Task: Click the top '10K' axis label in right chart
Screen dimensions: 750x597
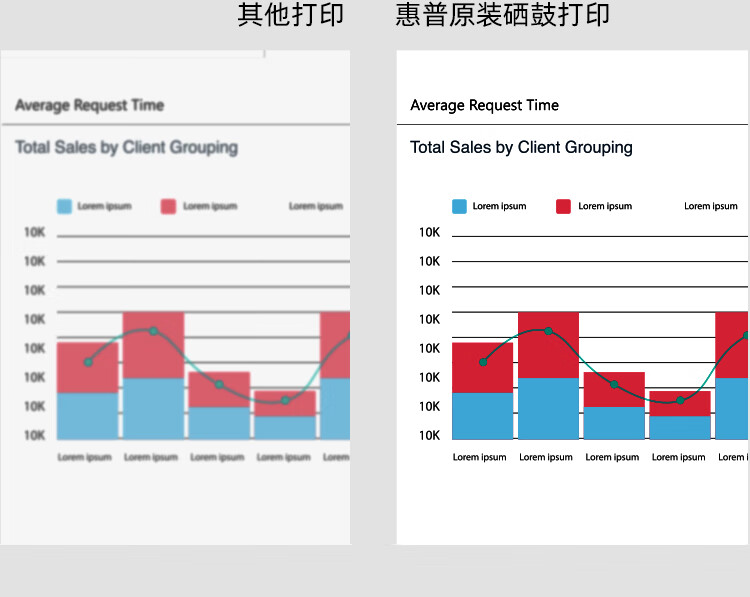Action: (x=430, y=232)
